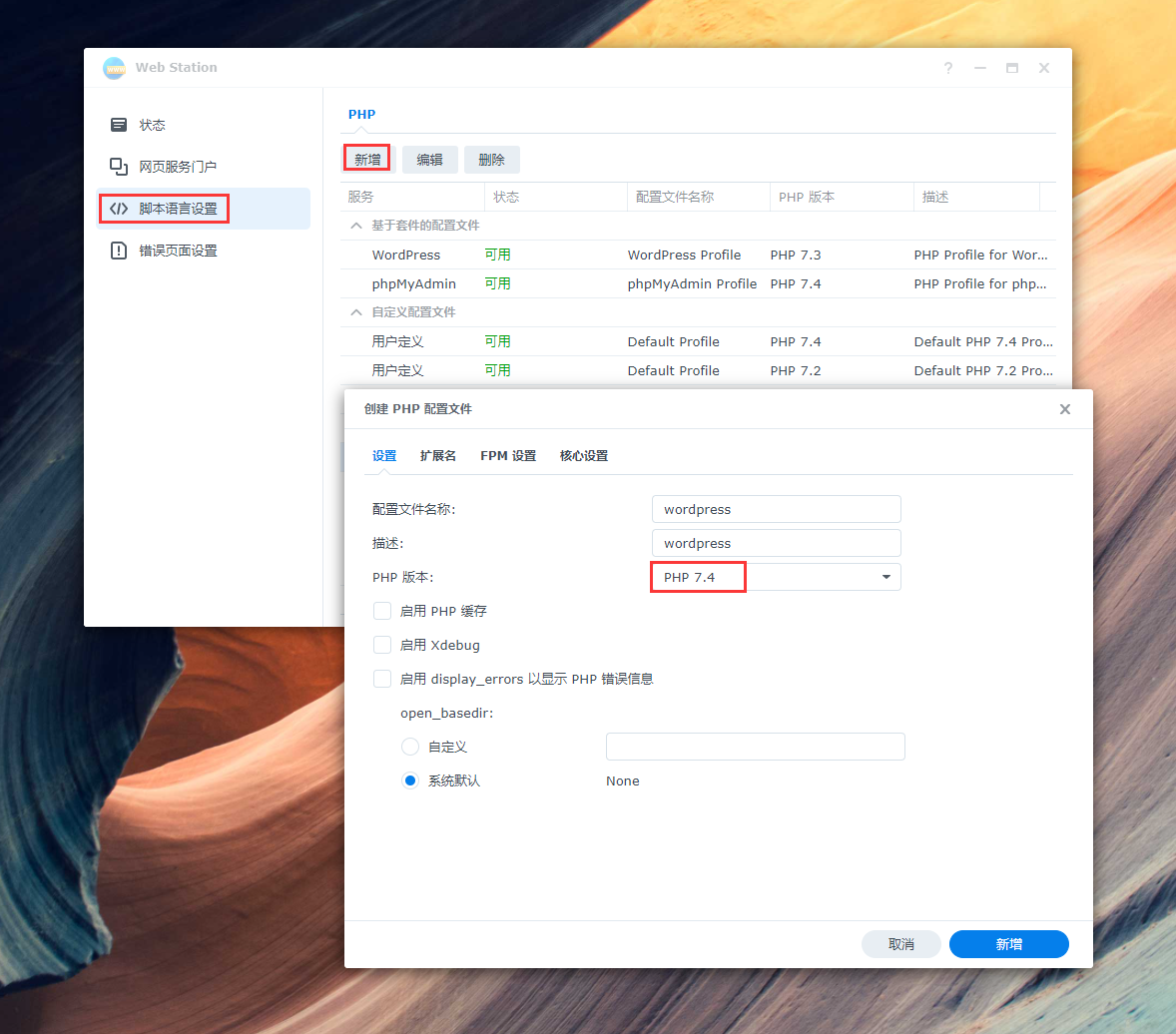Open the 状态 status page icon
This screenshot has width=1176, height=1034.
(x=119, y=125)
